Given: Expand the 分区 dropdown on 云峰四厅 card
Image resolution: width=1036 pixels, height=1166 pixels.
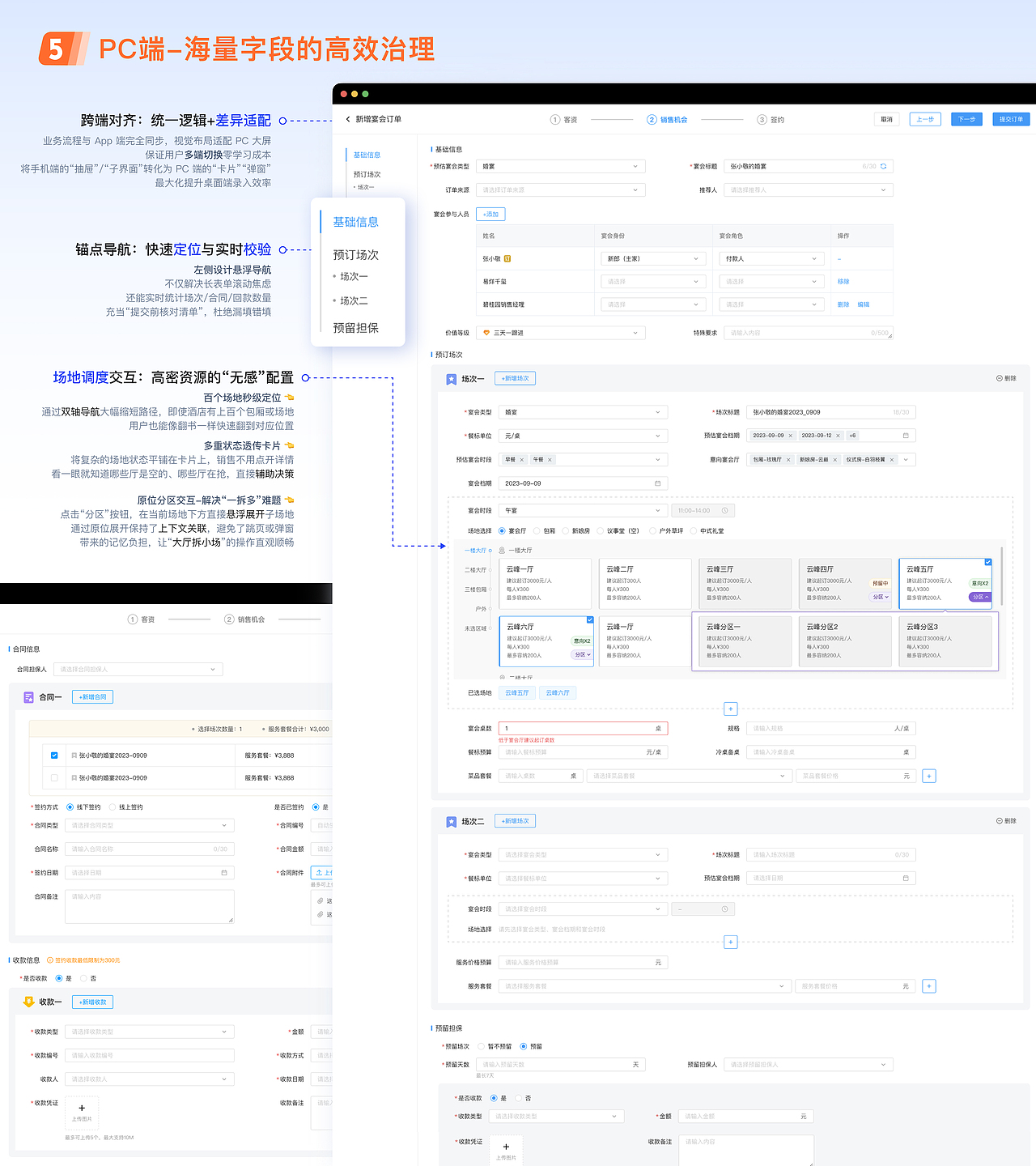Looking at the screenshot, I should pyautogui.click(x=880, y=597).
